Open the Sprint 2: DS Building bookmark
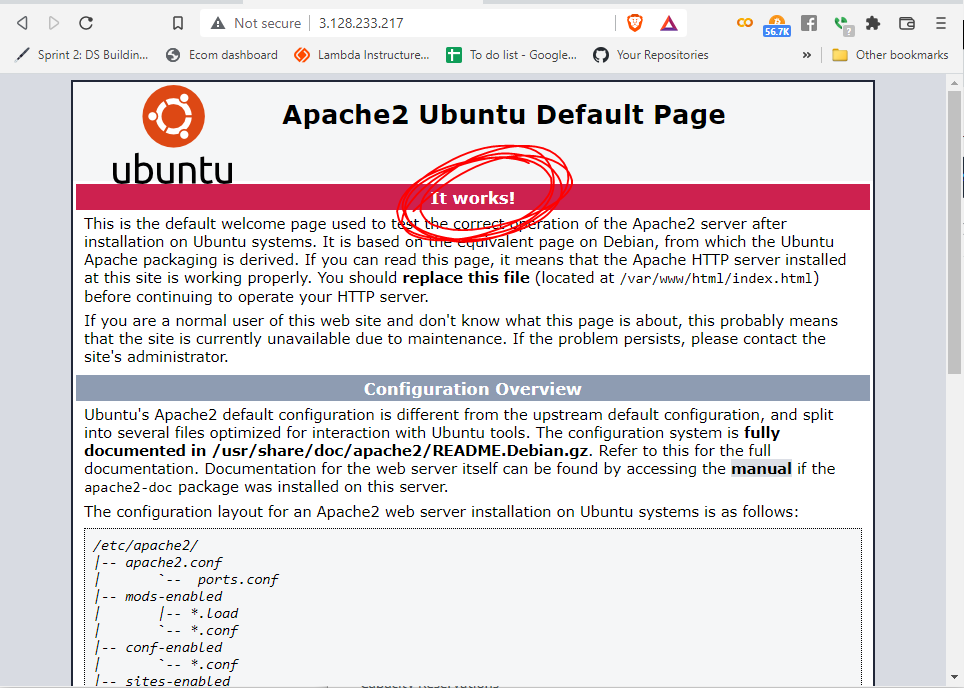This screenshot has width=964, height=688. pos(82,55)
